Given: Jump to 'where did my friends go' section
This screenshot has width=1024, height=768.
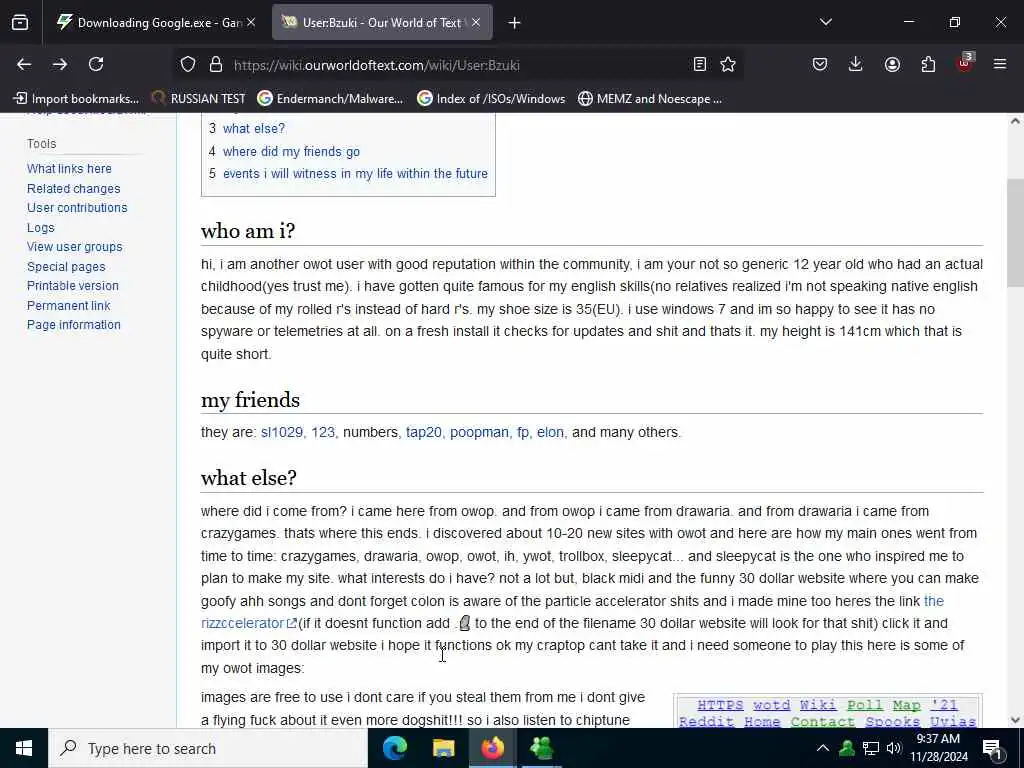Looking at the screenshot, I should 291,152.
